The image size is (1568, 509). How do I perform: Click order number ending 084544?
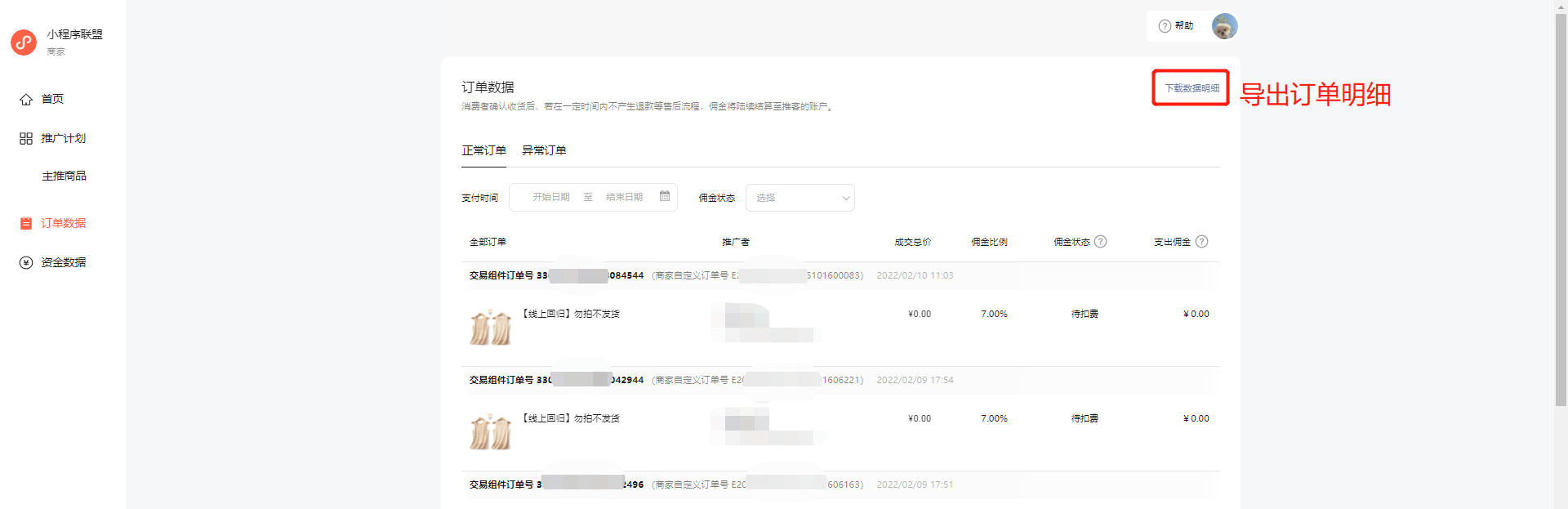556,275
